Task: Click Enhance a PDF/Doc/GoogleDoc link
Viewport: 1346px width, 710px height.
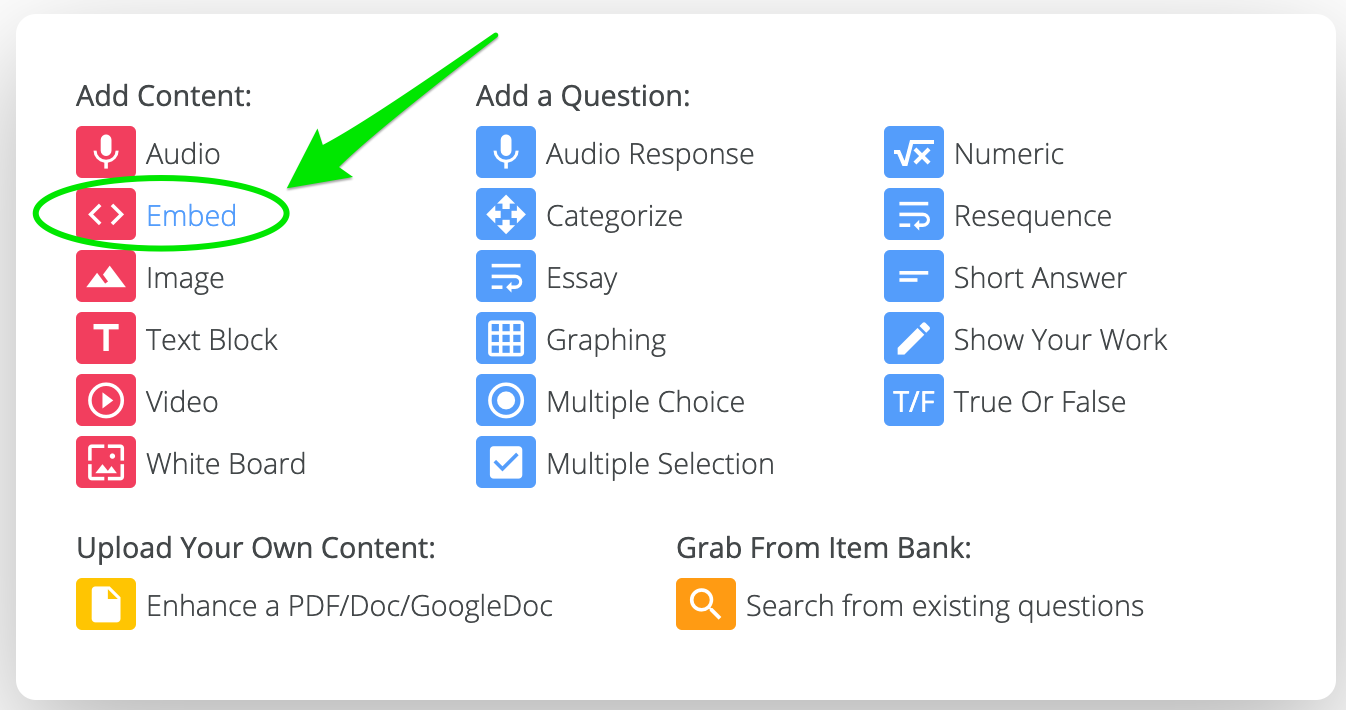Action: tap(349, 606)
